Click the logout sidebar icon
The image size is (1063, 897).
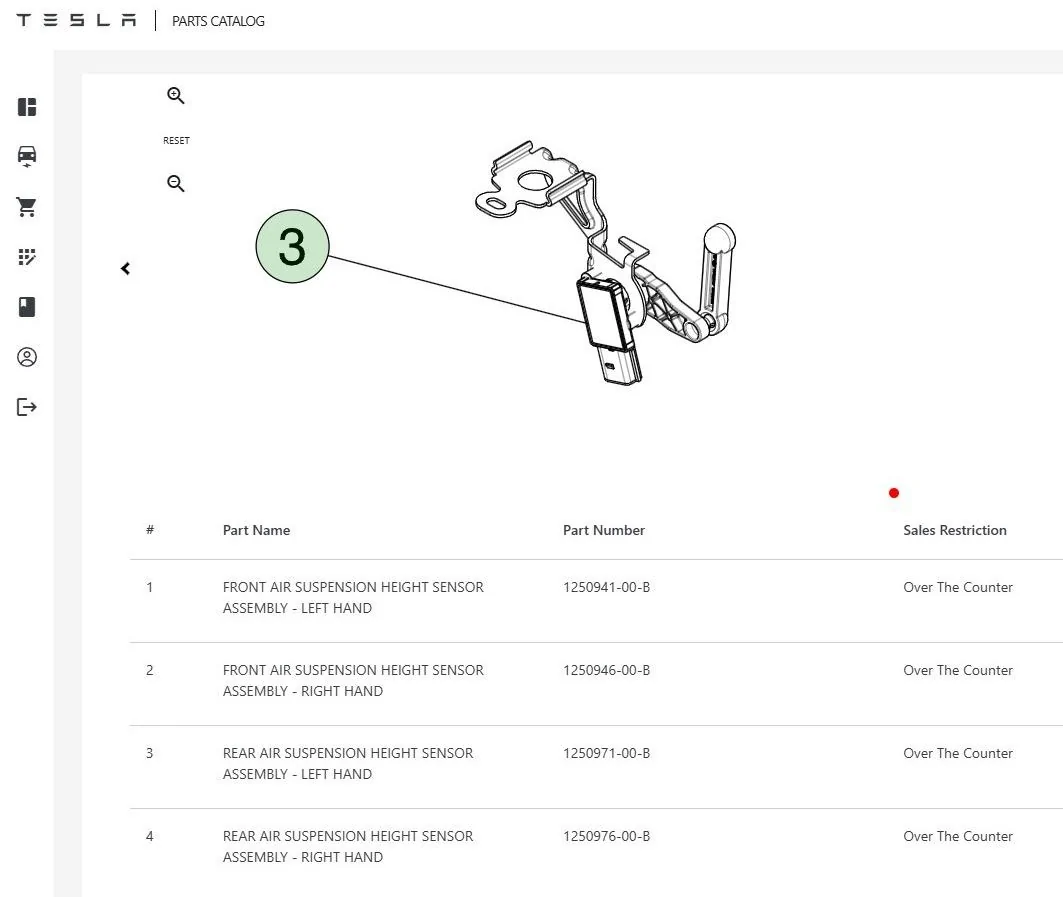tap(27, 407)
